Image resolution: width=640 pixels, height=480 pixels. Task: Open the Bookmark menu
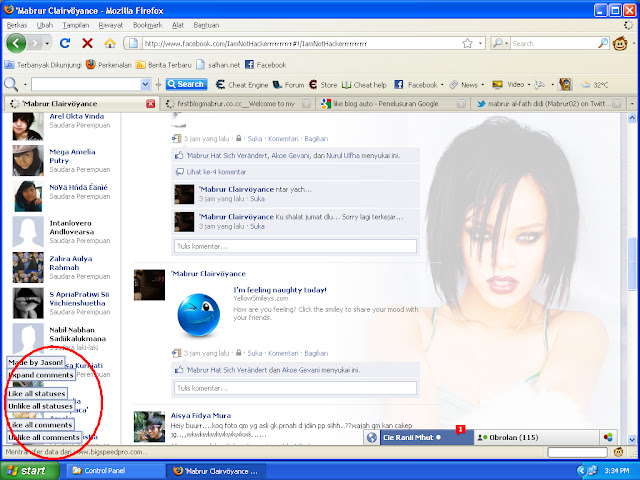(147, 25)
